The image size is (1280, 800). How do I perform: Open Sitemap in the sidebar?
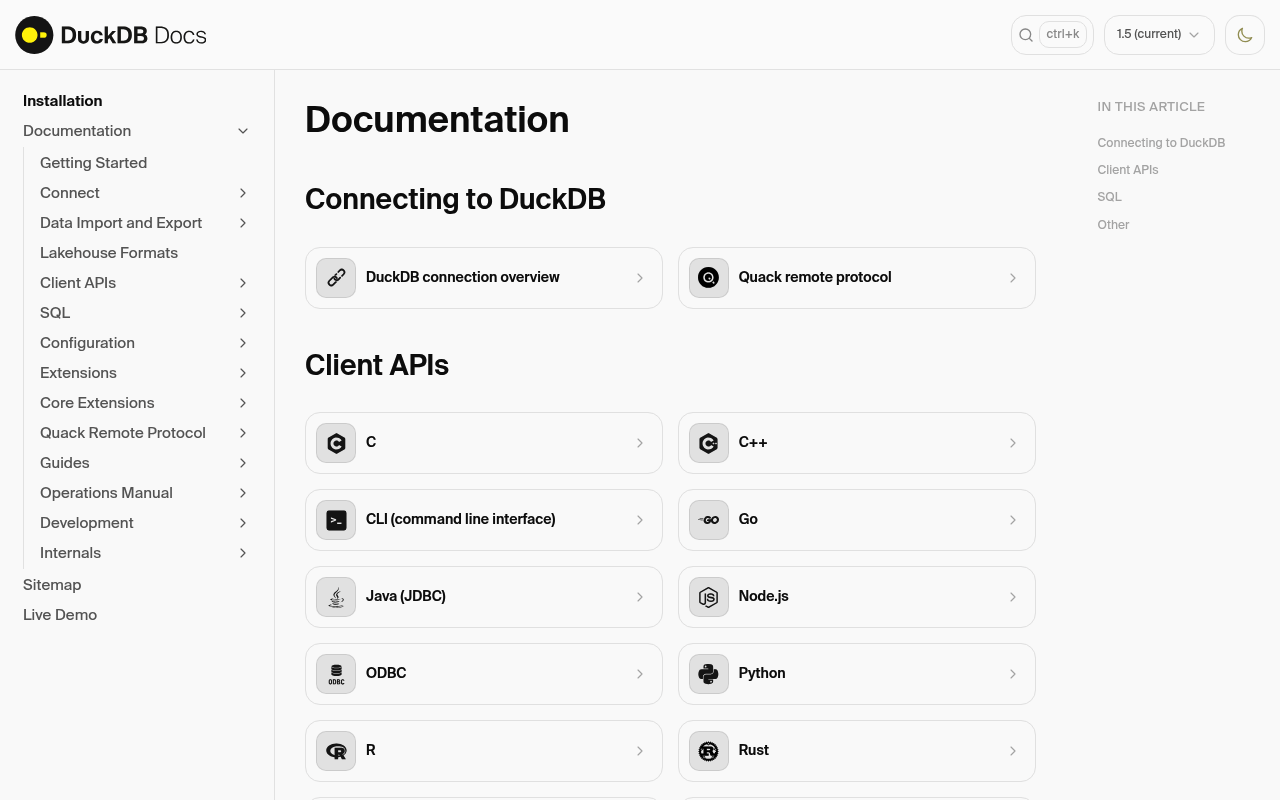point(52,585)
